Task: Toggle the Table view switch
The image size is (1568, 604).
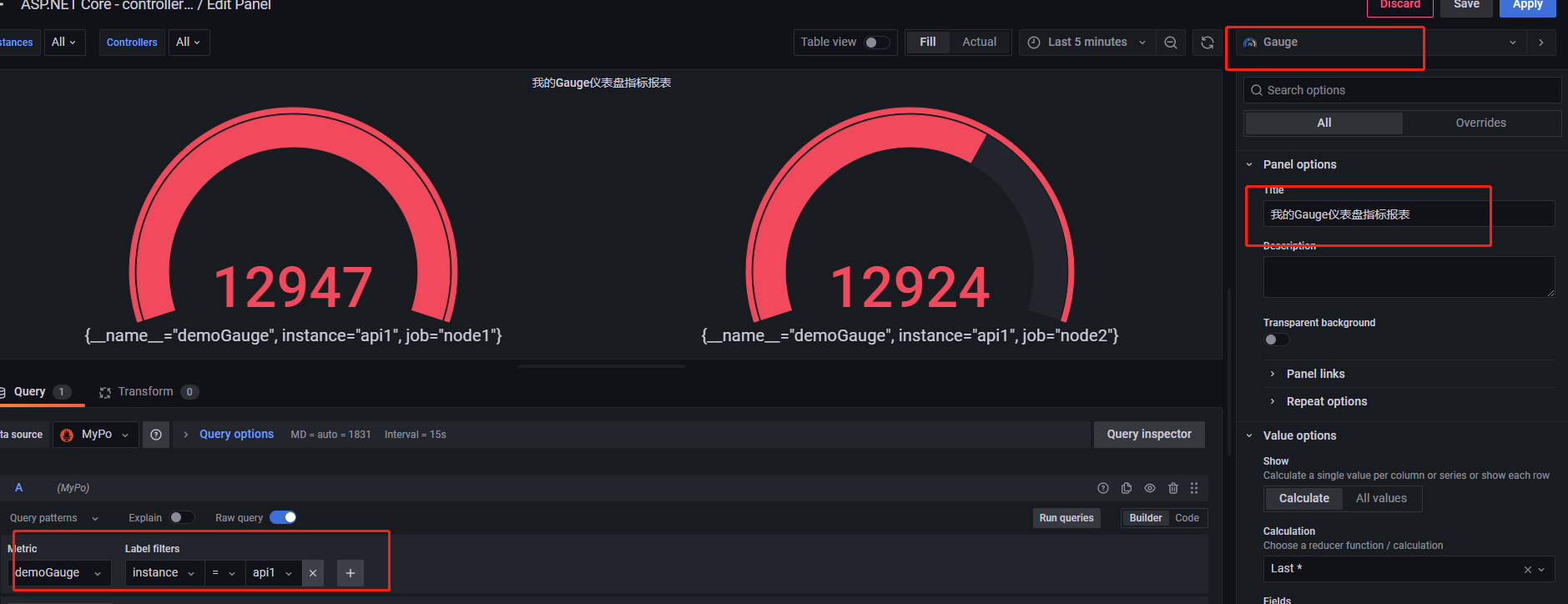Action: 875,43
